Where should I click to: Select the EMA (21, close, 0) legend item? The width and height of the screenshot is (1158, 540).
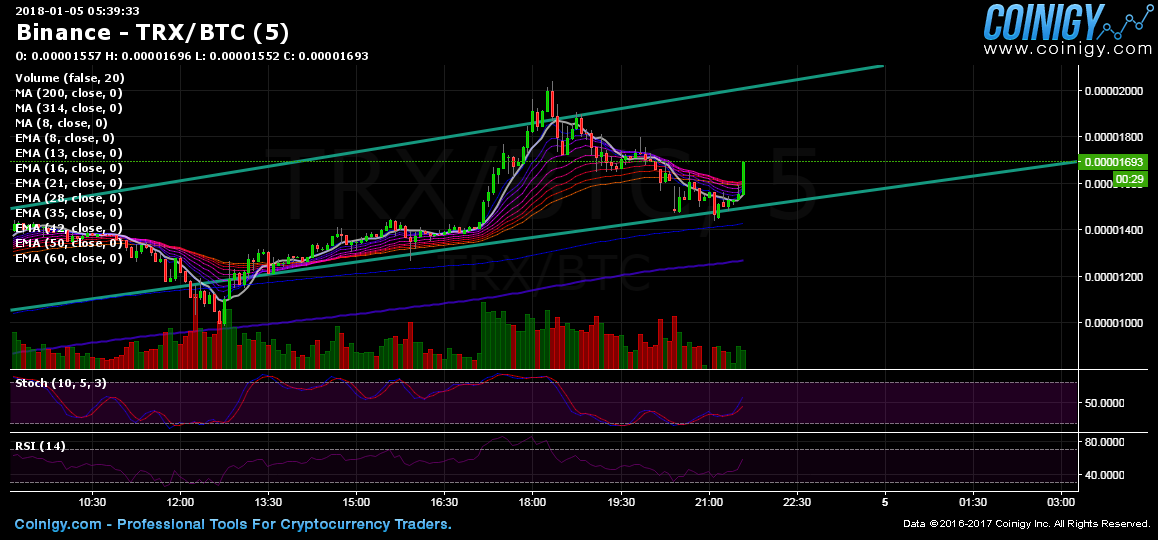tap(69, 183)
